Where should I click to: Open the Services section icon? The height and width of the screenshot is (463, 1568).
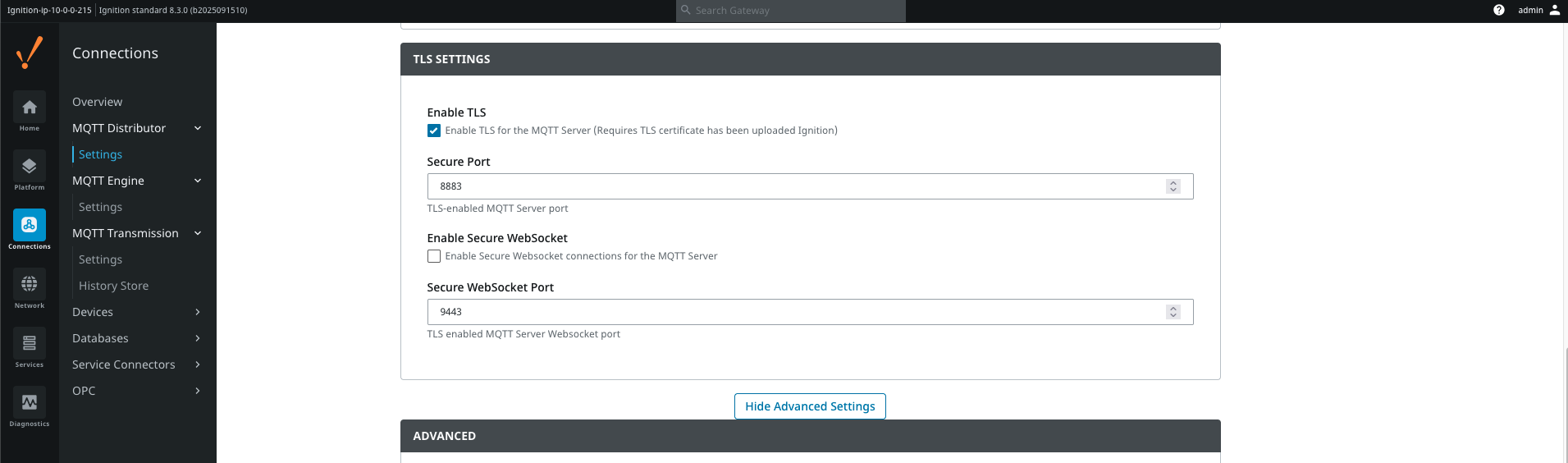(x=30, y=343)
